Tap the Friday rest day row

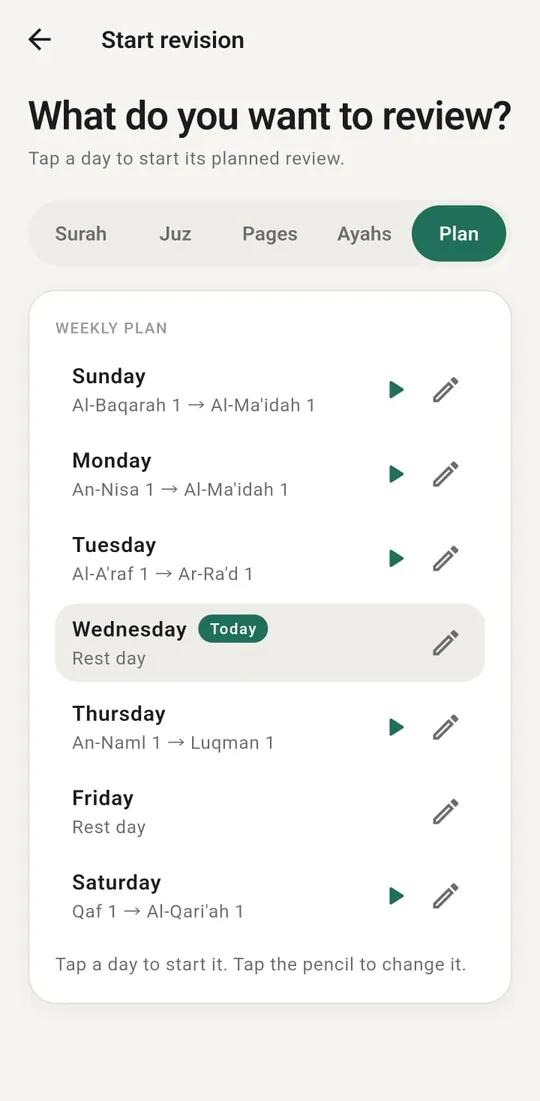pos(270,812)
